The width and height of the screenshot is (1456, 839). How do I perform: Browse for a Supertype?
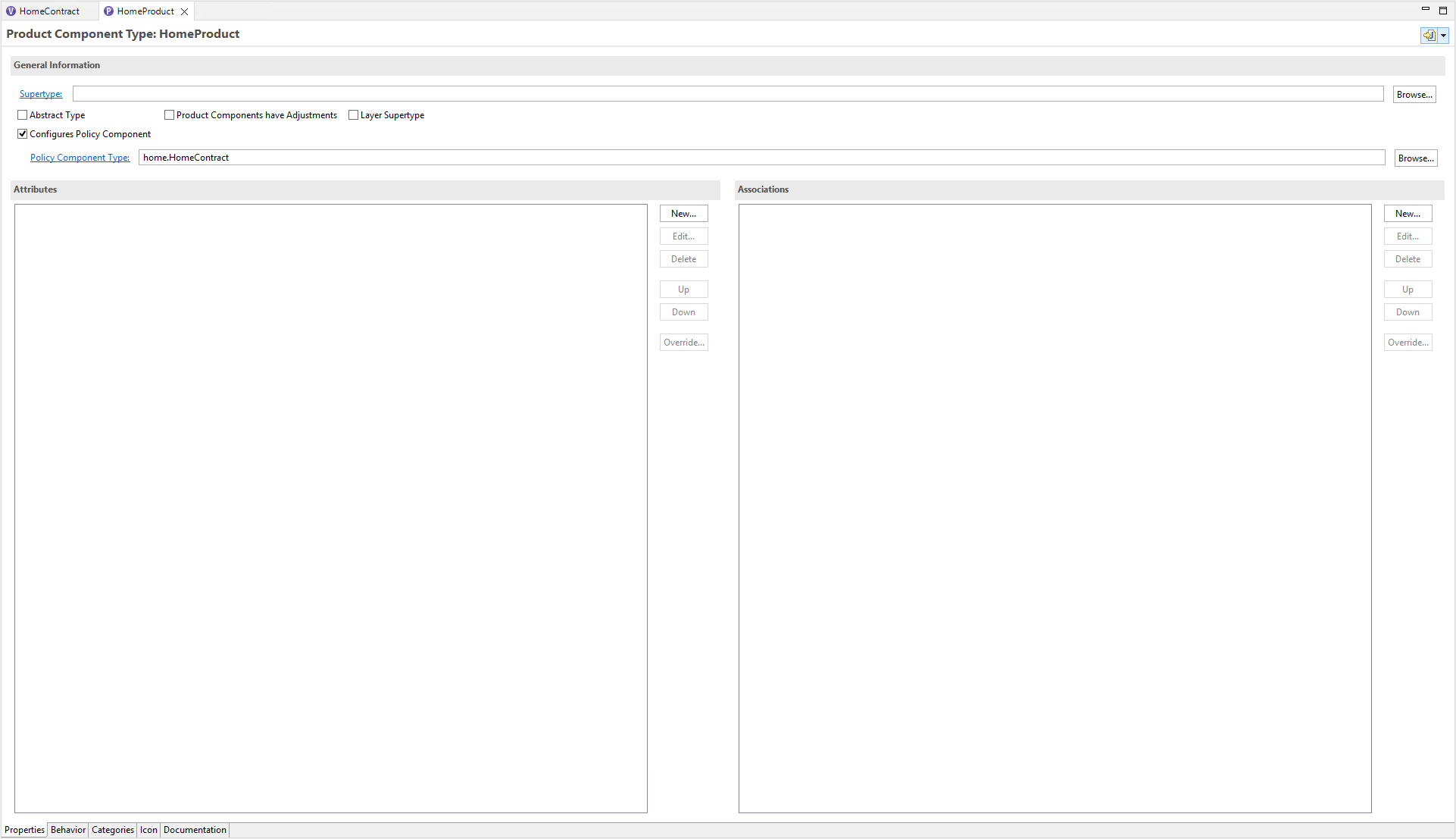(1414, 94)
